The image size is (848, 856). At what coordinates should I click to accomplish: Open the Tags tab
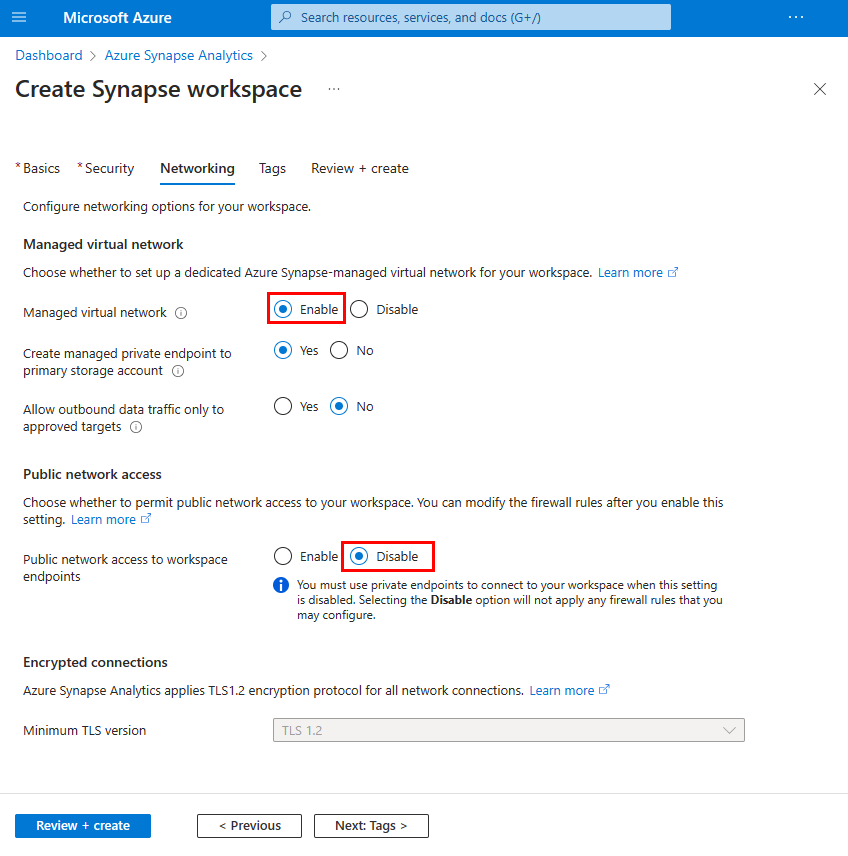coord(272,169)
